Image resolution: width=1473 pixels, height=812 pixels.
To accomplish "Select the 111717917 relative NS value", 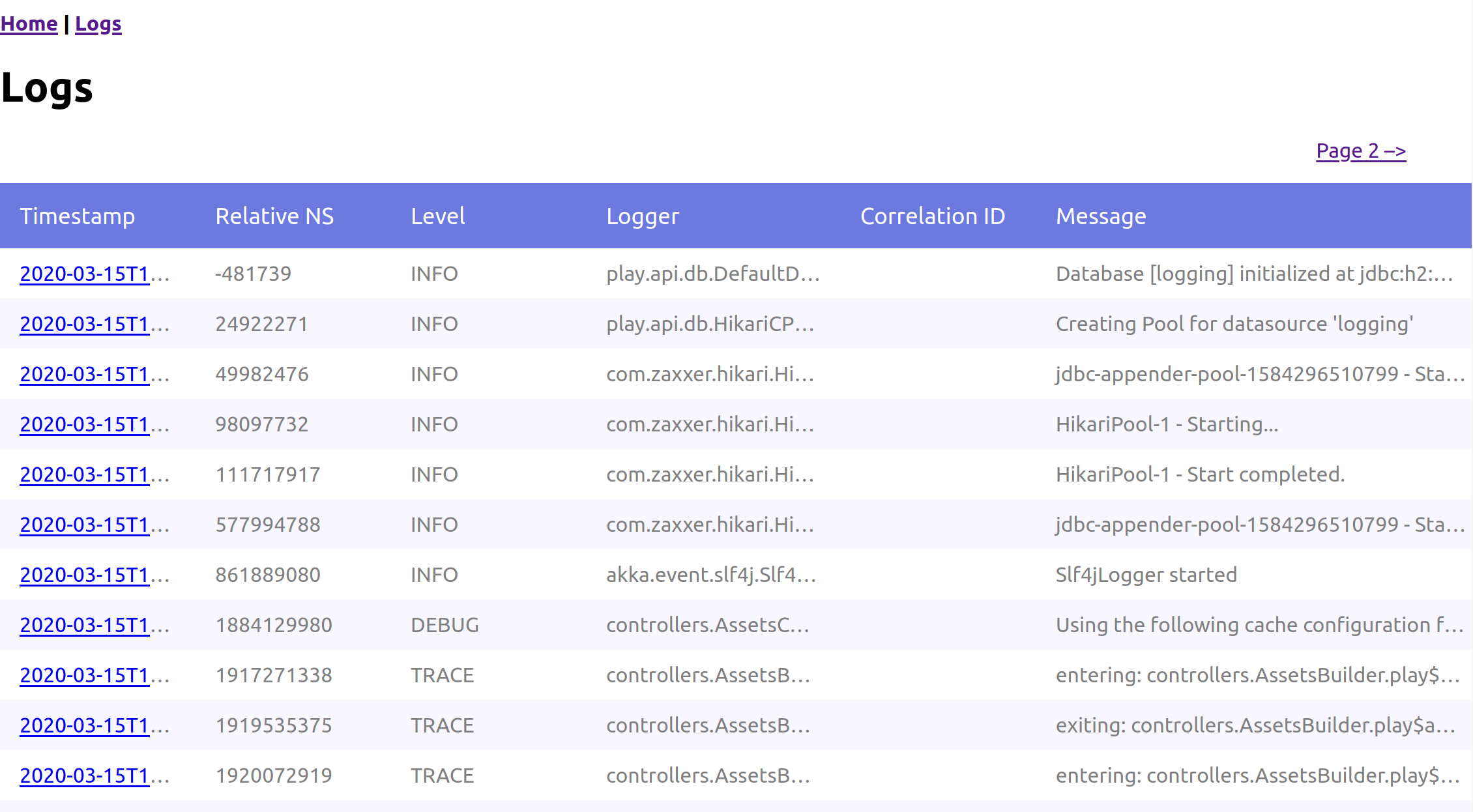I will [x=268, y=474].
